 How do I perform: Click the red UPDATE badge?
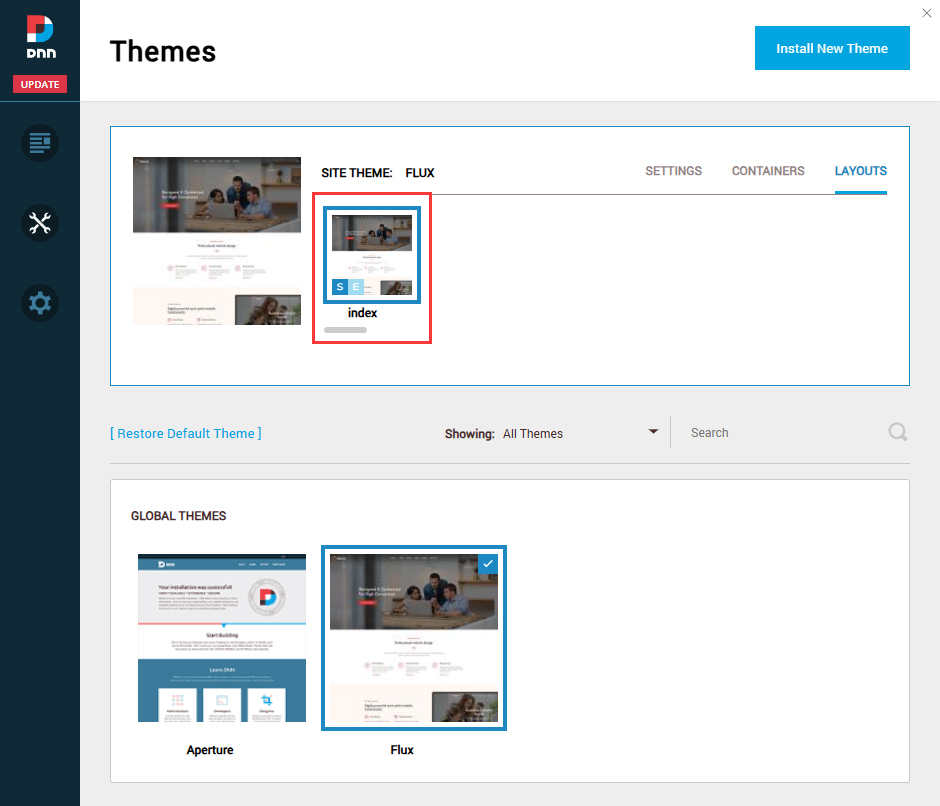(40, 84)
